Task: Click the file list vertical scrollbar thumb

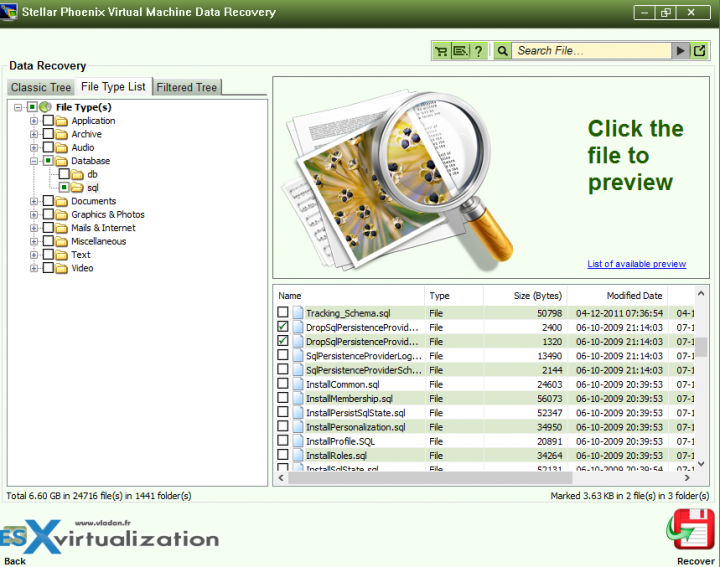Action: [x=701, y=347]
